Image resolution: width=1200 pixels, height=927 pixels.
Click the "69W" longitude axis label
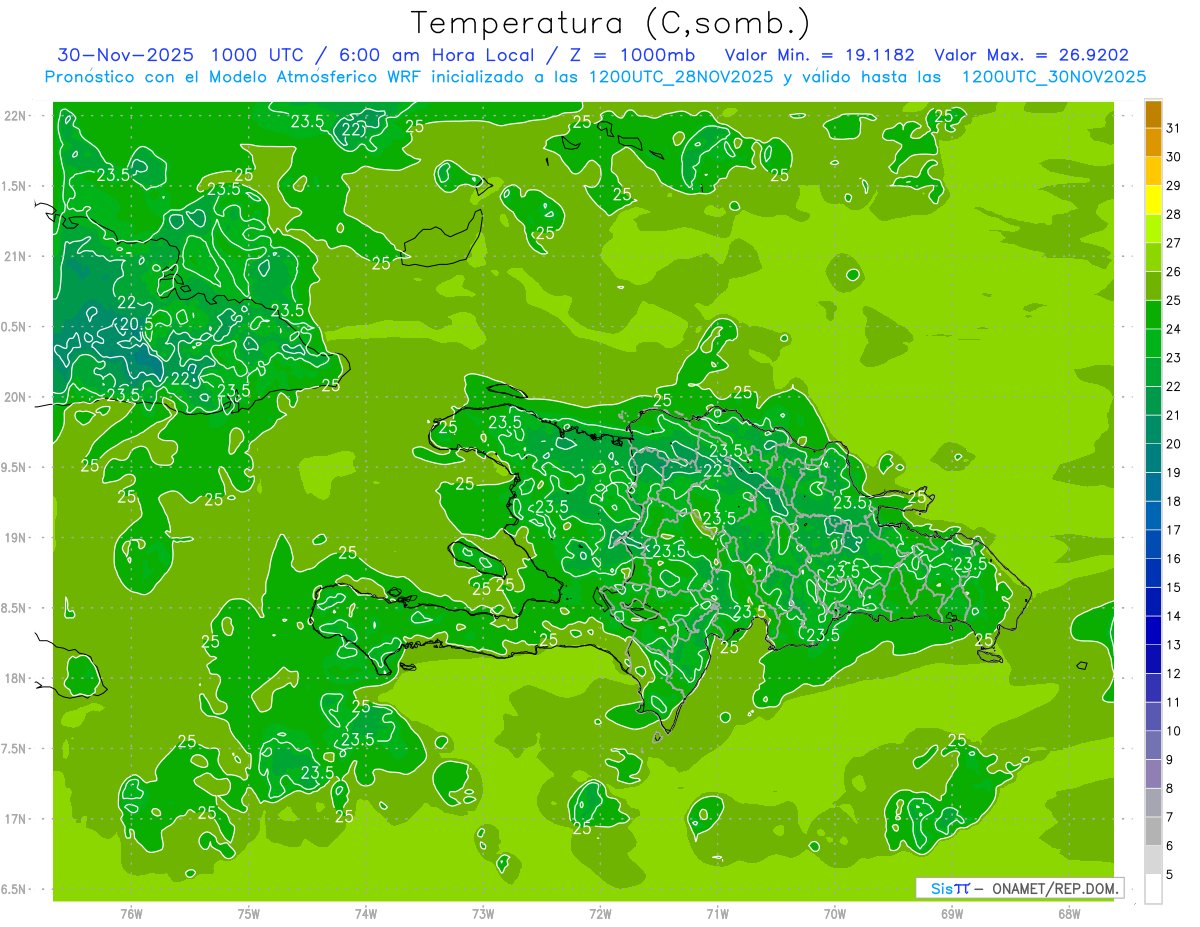952,914
